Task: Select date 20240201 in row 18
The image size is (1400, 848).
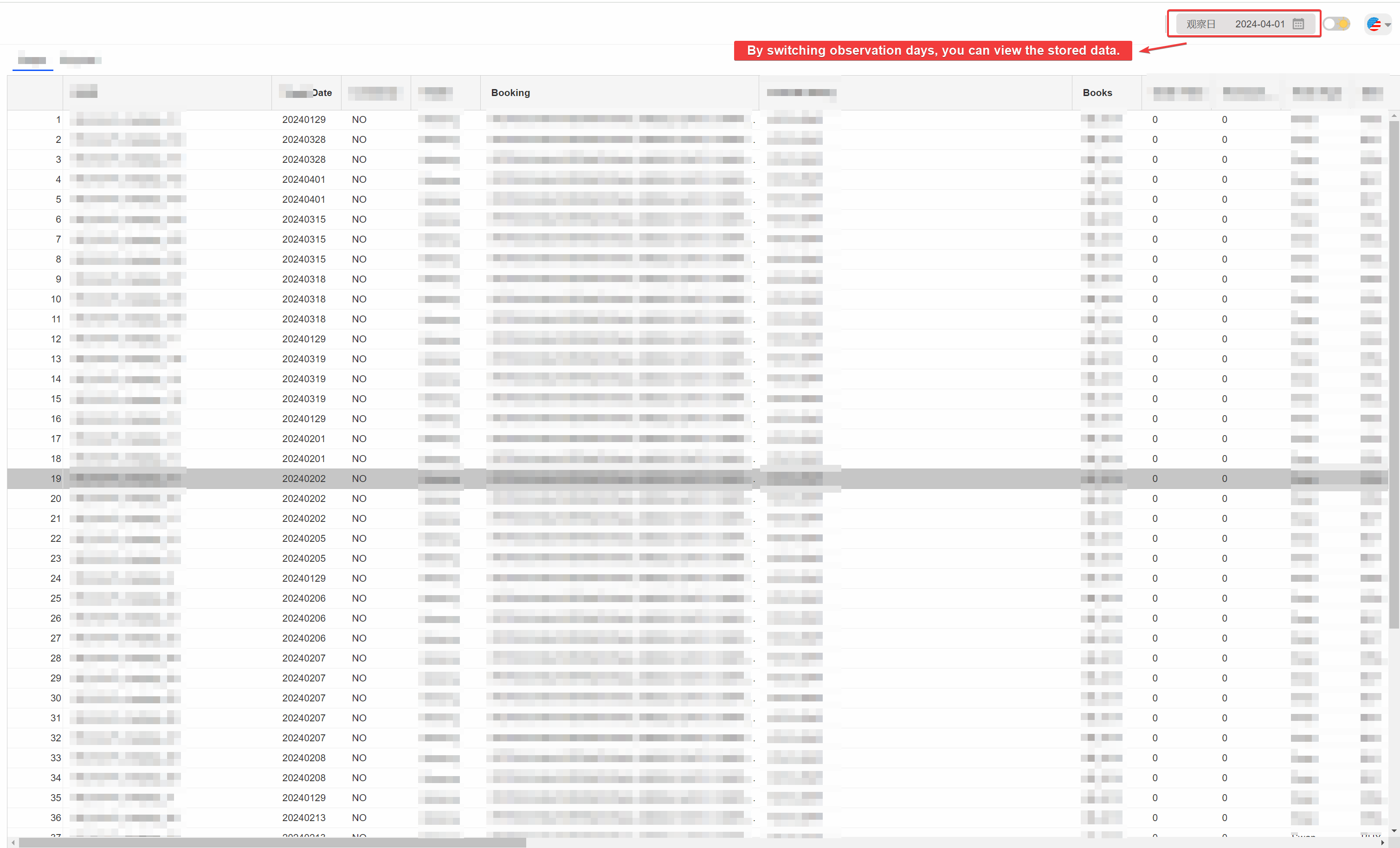Action: [304, 458]
